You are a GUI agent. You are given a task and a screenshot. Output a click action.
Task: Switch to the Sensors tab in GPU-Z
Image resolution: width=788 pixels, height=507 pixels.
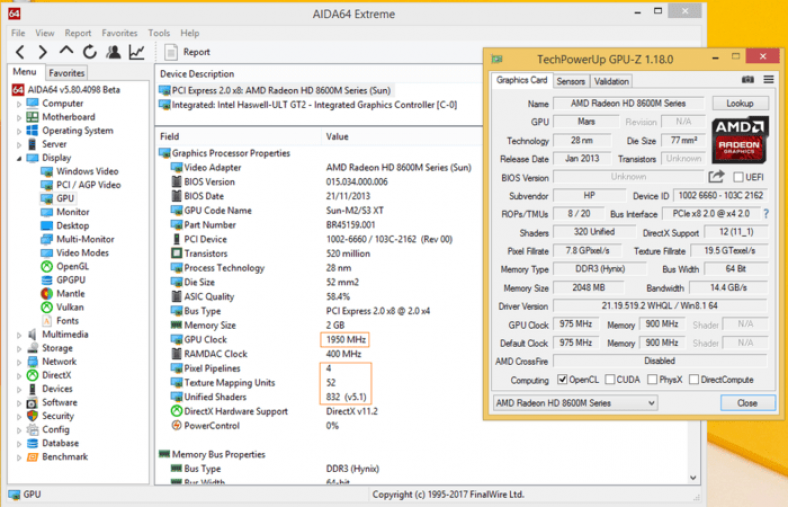tap(571, 81)
